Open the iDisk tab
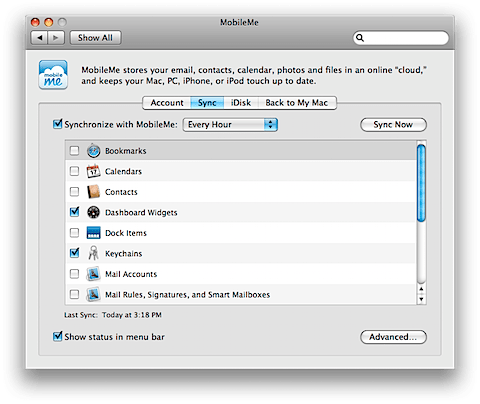Viewport: 480px width, 404px height. pos(241,103)
